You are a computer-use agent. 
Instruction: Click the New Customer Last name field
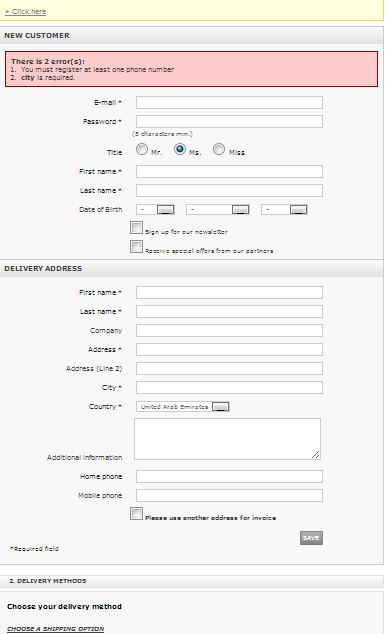point(229,190)
